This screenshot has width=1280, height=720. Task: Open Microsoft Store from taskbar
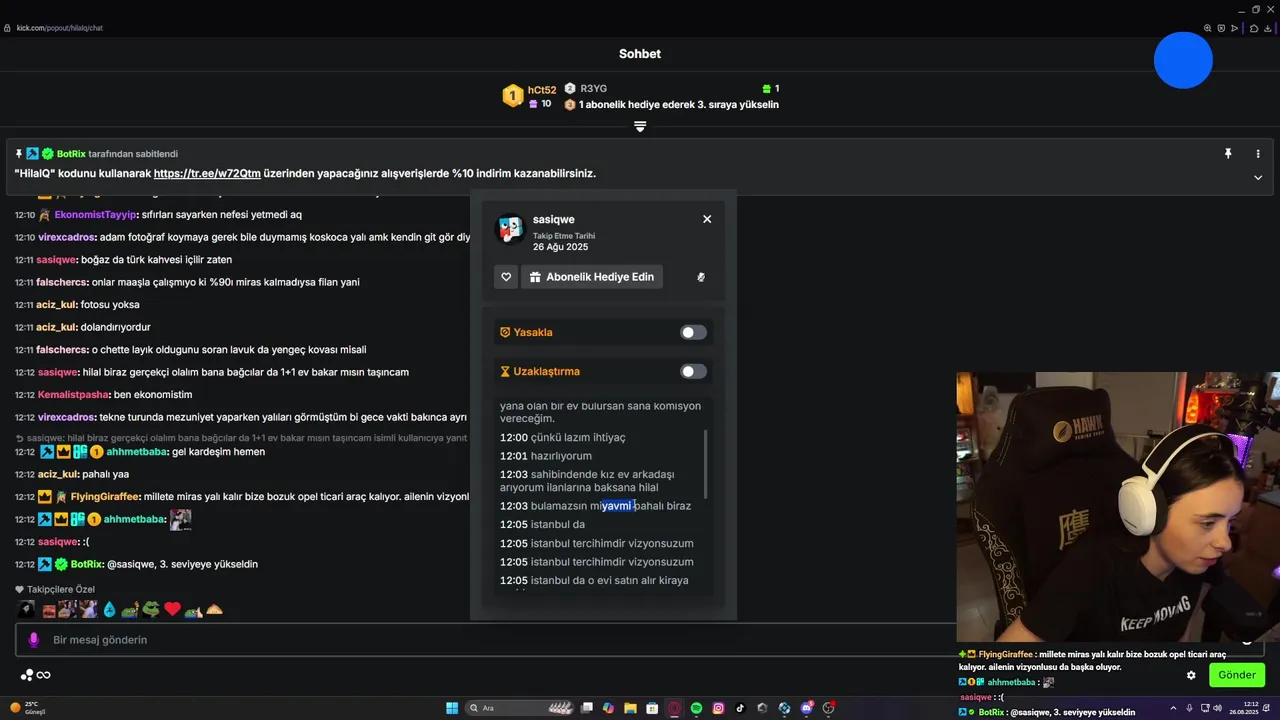[x=652, y=708]
